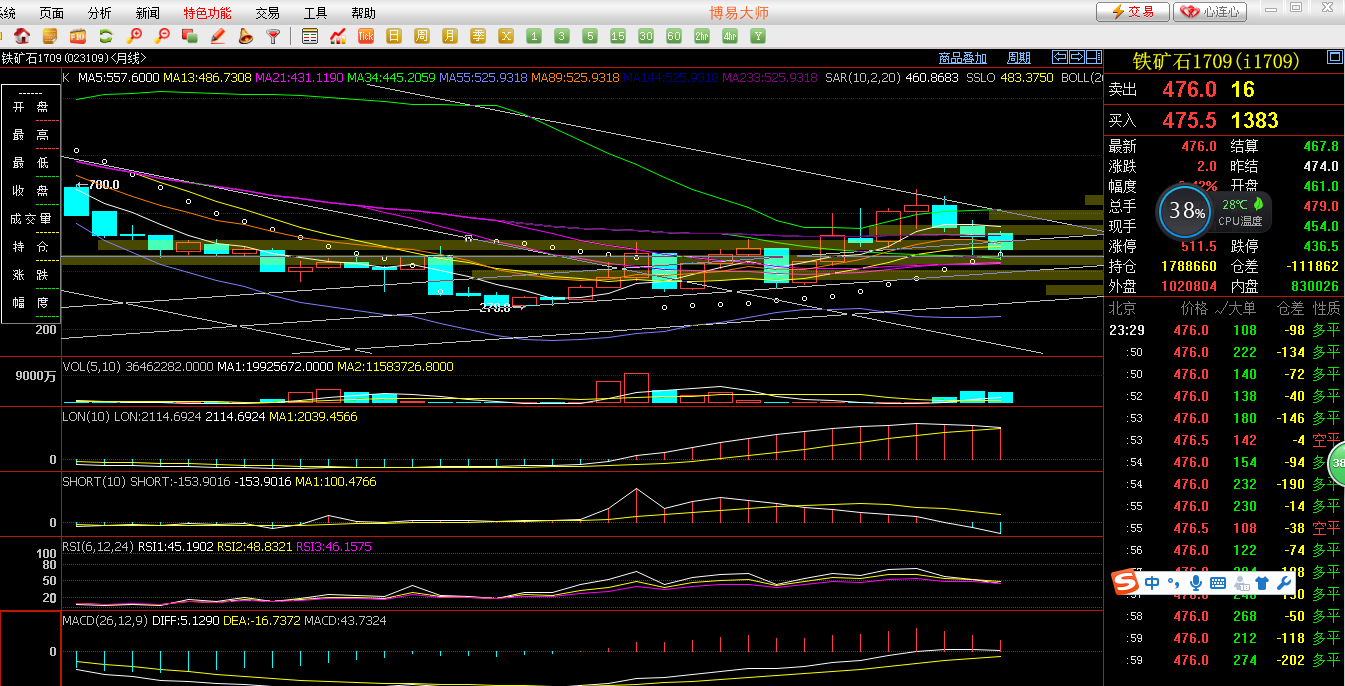Maximize the 铁矿石1709 quote panel
Viewport: 1345px width, 686px height.
1333,57
